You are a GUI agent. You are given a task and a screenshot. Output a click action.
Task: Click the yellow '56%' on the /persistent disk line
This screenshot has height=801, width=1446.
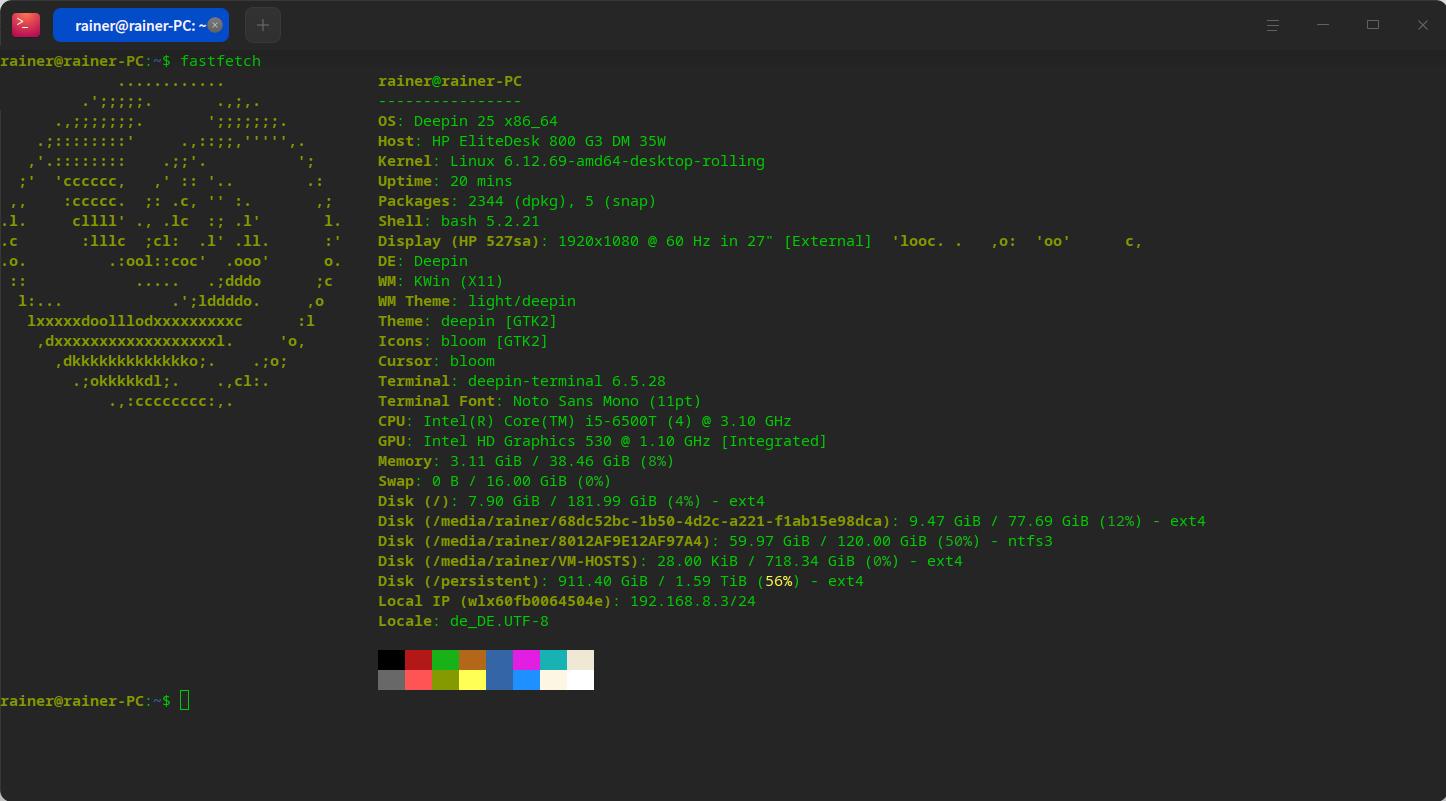[x=778, y=581]
